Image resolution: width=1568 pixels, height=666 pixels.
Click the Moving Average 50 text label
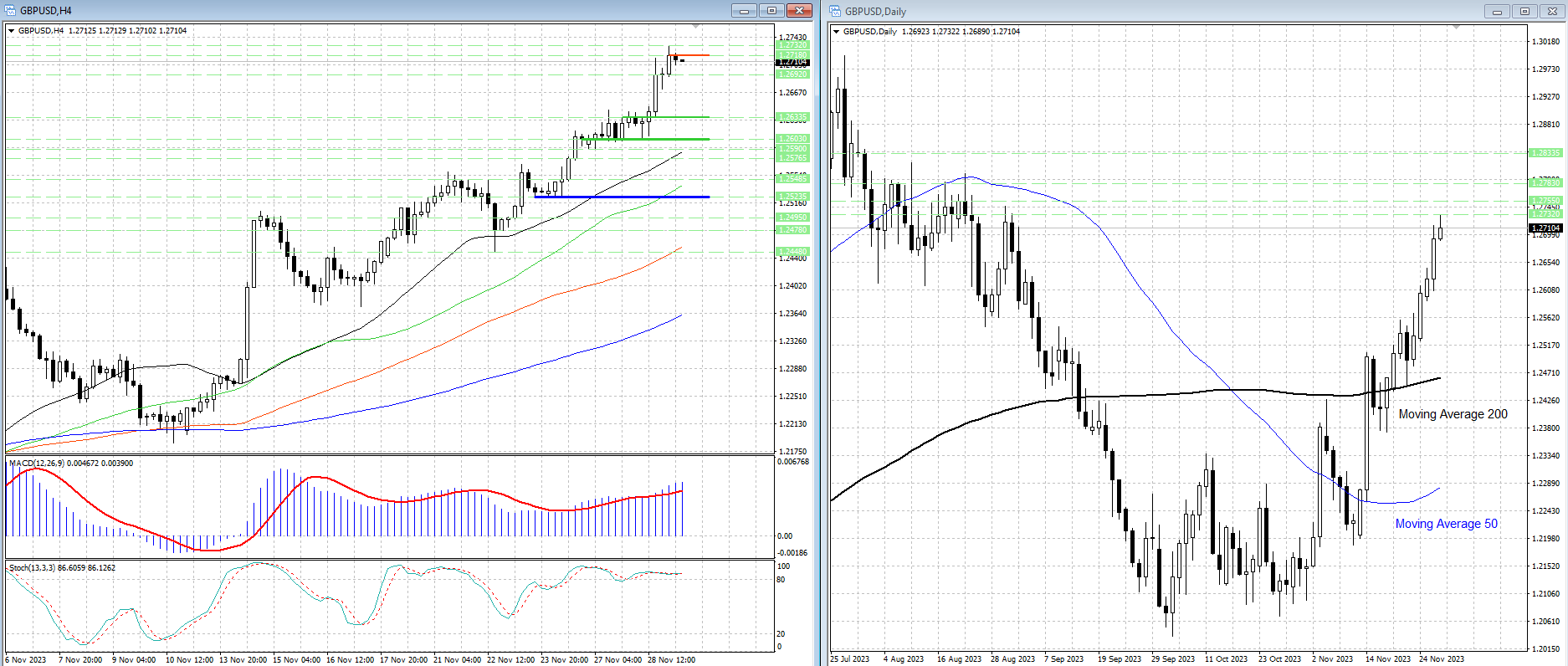(1446, 524)
